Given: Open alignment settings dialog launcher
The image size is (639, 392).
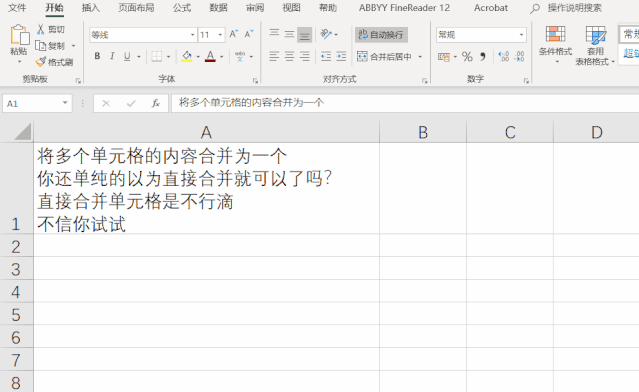Looking at the screenshot, I should click(425, 81).
